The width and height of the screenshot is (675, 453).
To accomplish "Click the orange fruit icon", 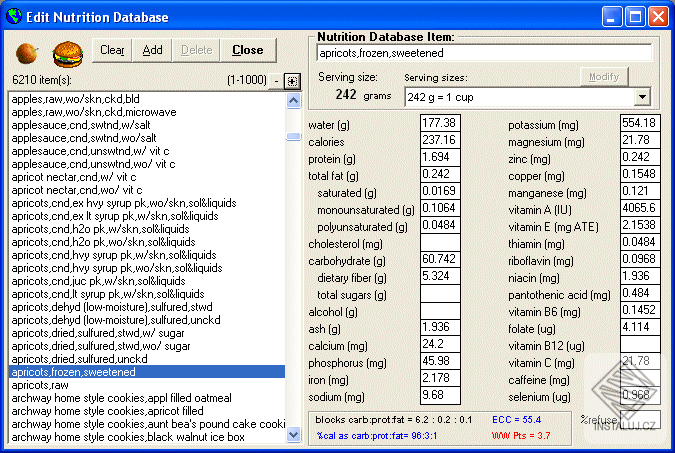I will (x=27, y=52).
